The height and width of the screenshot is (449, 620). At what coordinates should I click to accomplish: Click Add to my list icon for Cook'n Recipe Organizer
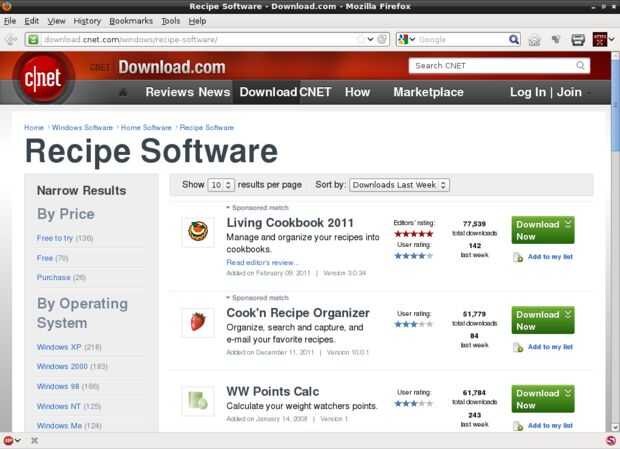click(x=518, y=347)
